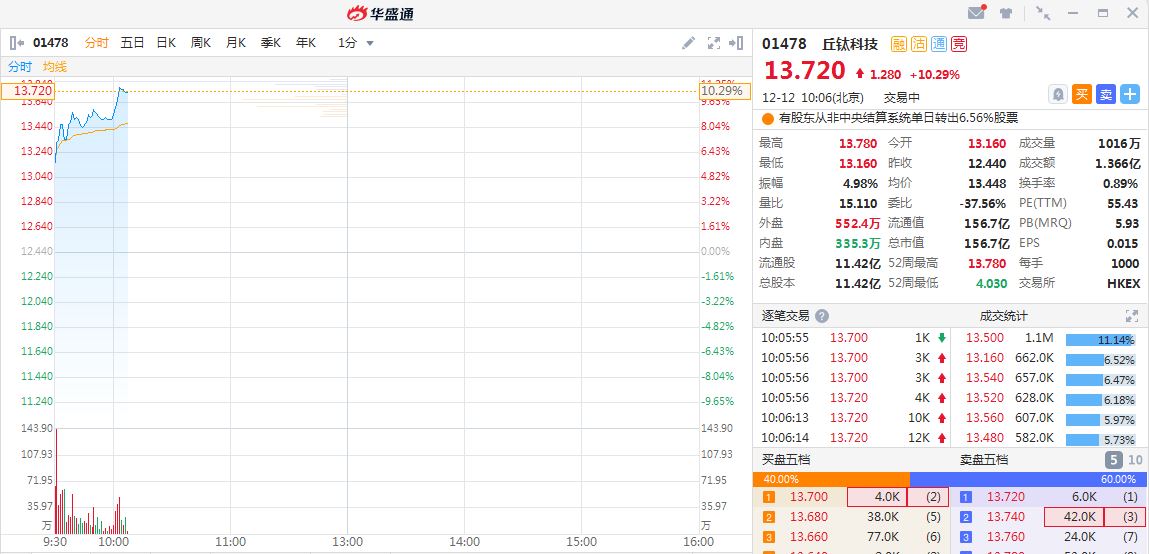Image resolution: width=1149 pixels, height=554 pixels.
Task: Switch to the 五日 chart tab
Action: click(133, 43)
